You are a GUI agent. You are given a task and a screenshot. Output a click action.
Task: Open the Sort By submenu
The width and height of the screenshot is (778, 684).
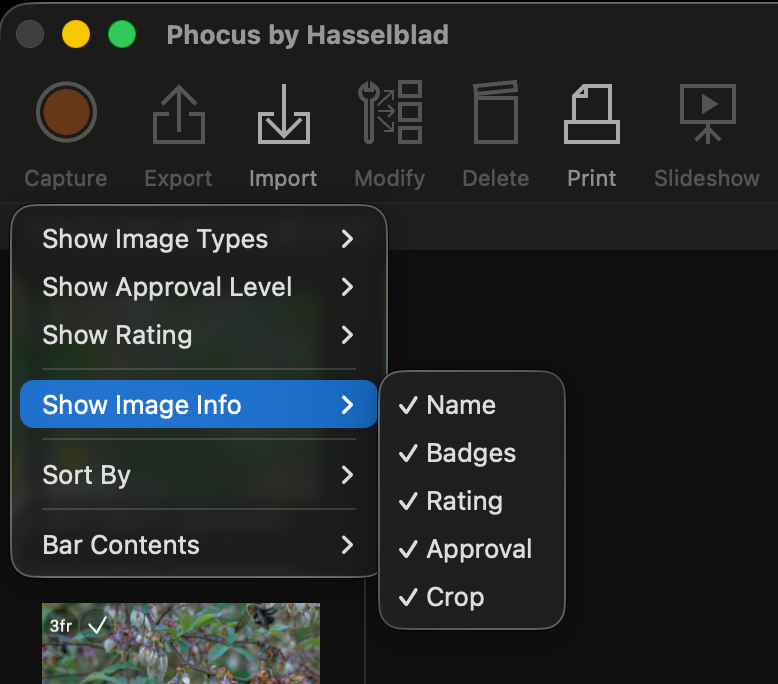[198, 475]
